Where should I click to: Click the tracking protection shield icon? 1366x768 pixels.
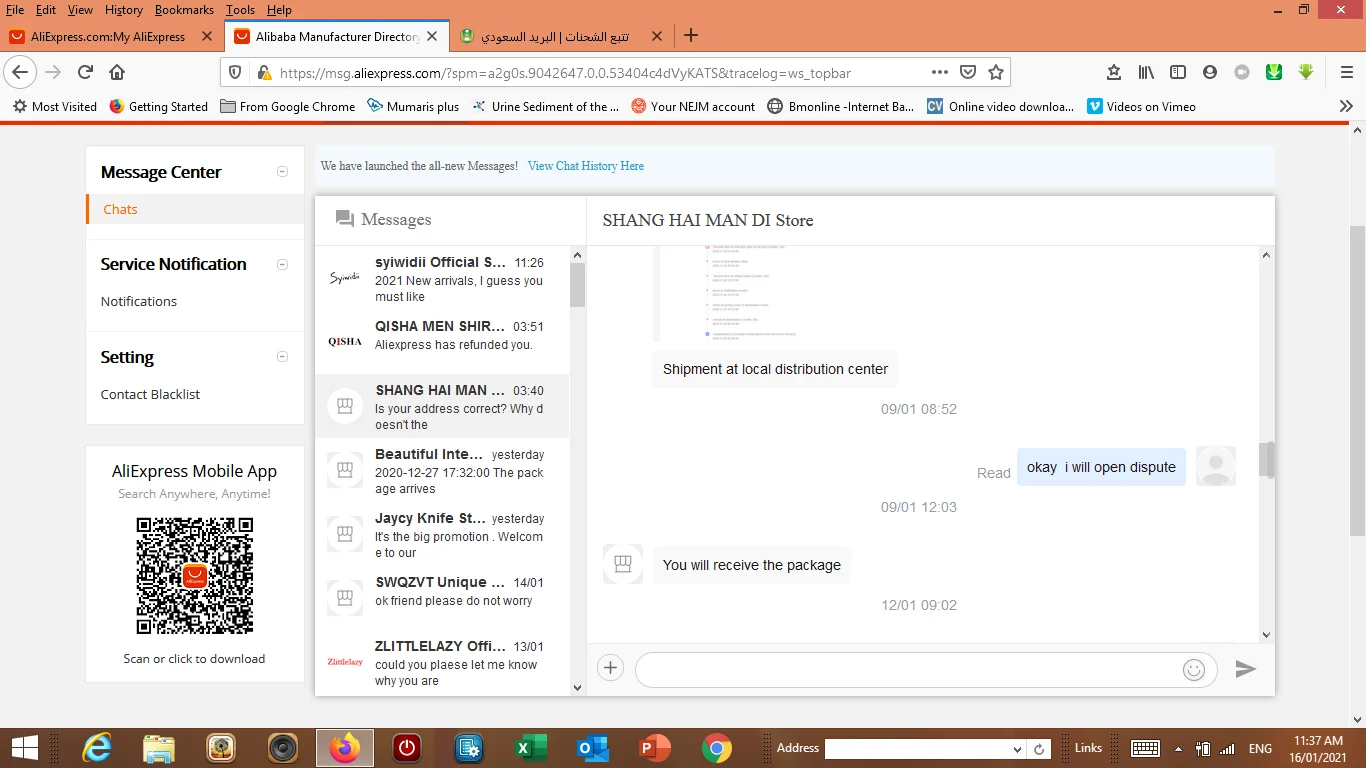236,72
